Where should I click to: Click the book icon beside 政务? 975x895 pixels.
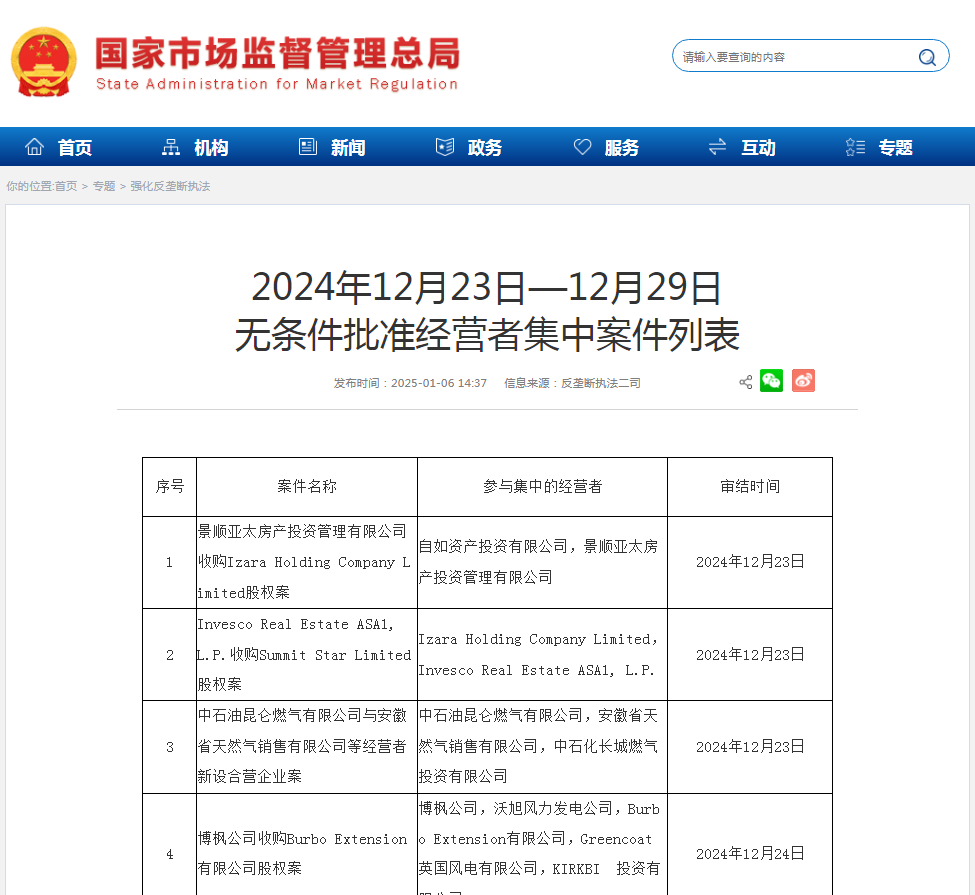pyautogui.click(x=445, y=147)
